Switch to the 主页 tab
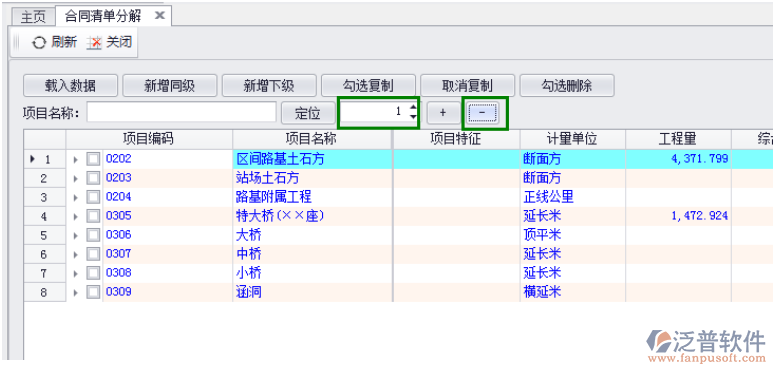Screen dimensions: 776x374 (33, 17)
